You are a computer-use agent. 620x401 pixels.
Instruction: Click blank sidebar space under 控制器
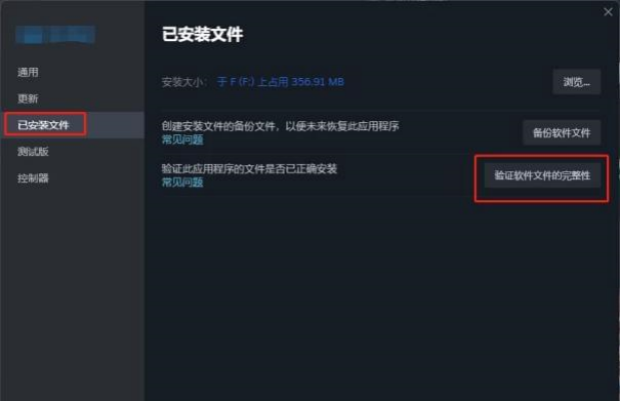(73, 289)
